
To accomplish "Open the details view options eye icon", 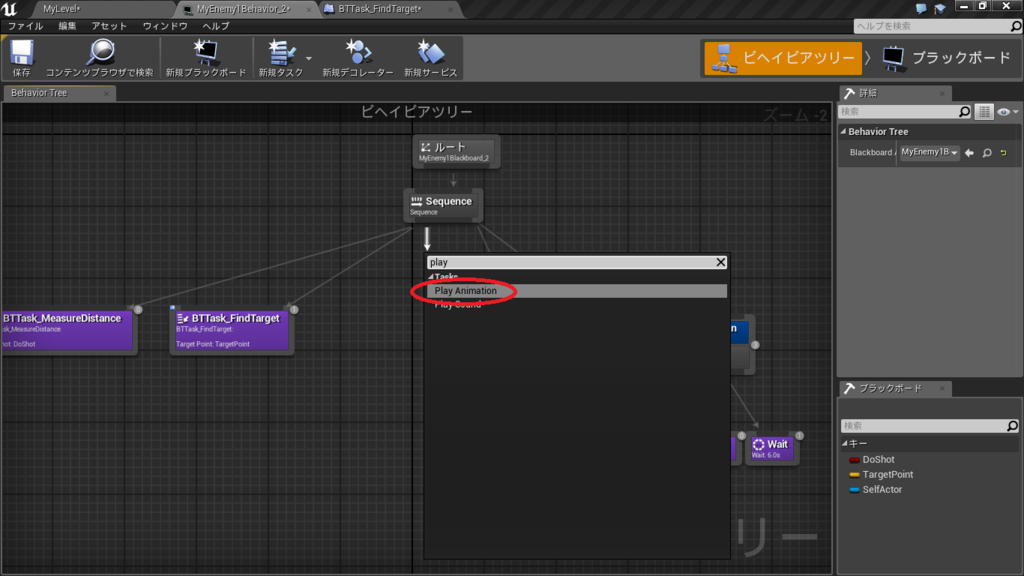I will (1006, 112).
